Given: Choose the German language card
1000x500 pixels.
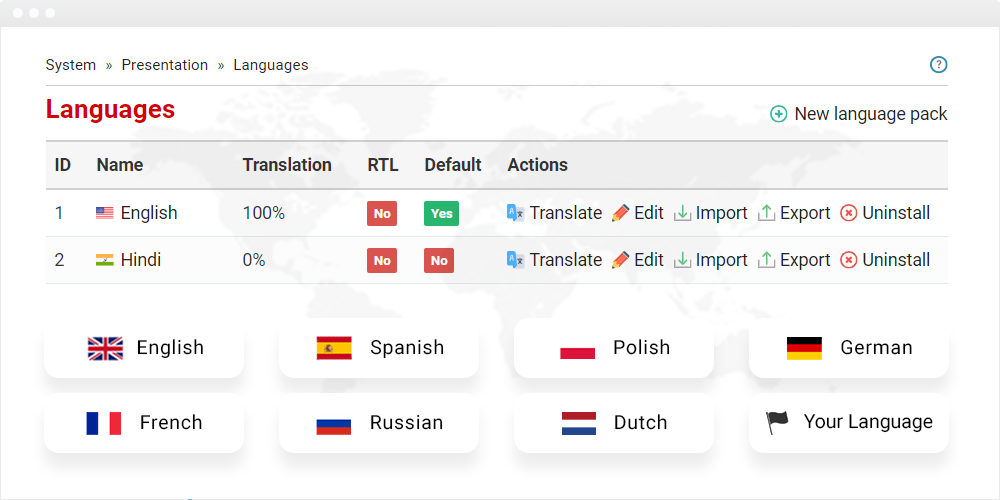Looking at the screenshot, I should pos(849,348).
